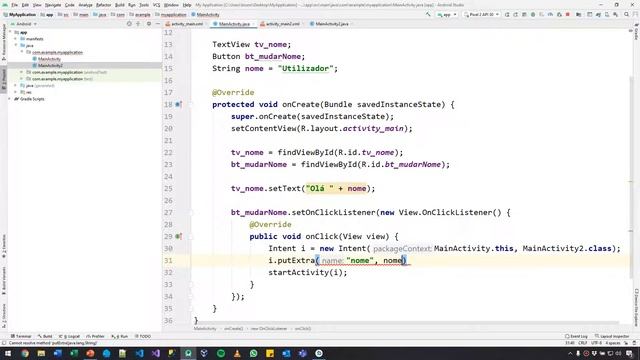Open VLC media player from the taskbar

click(x=237, y=353)
